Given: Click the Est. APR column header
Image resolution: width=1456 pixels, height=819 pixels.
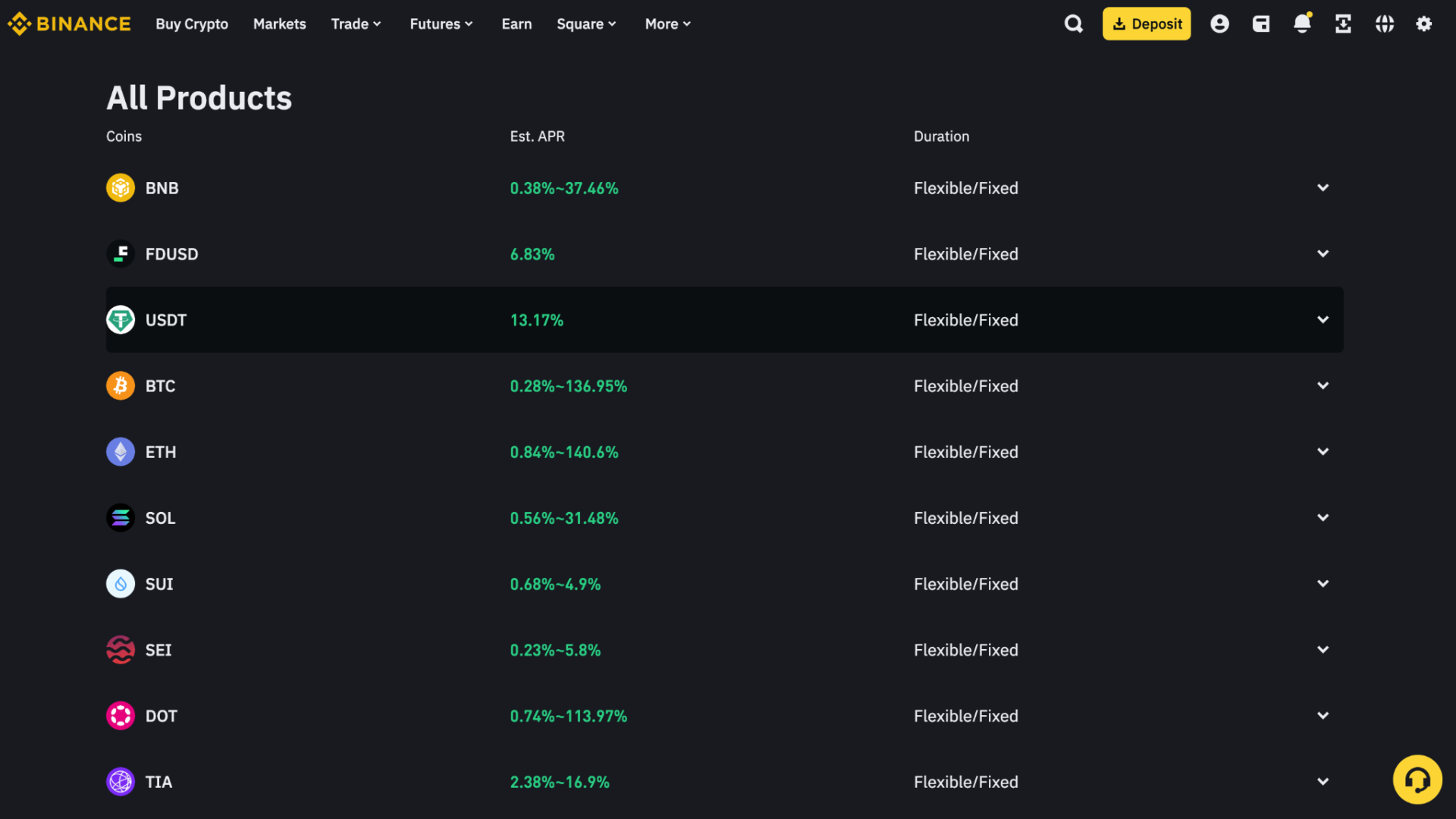Looking at the screenshot, I should click(537, 136).
